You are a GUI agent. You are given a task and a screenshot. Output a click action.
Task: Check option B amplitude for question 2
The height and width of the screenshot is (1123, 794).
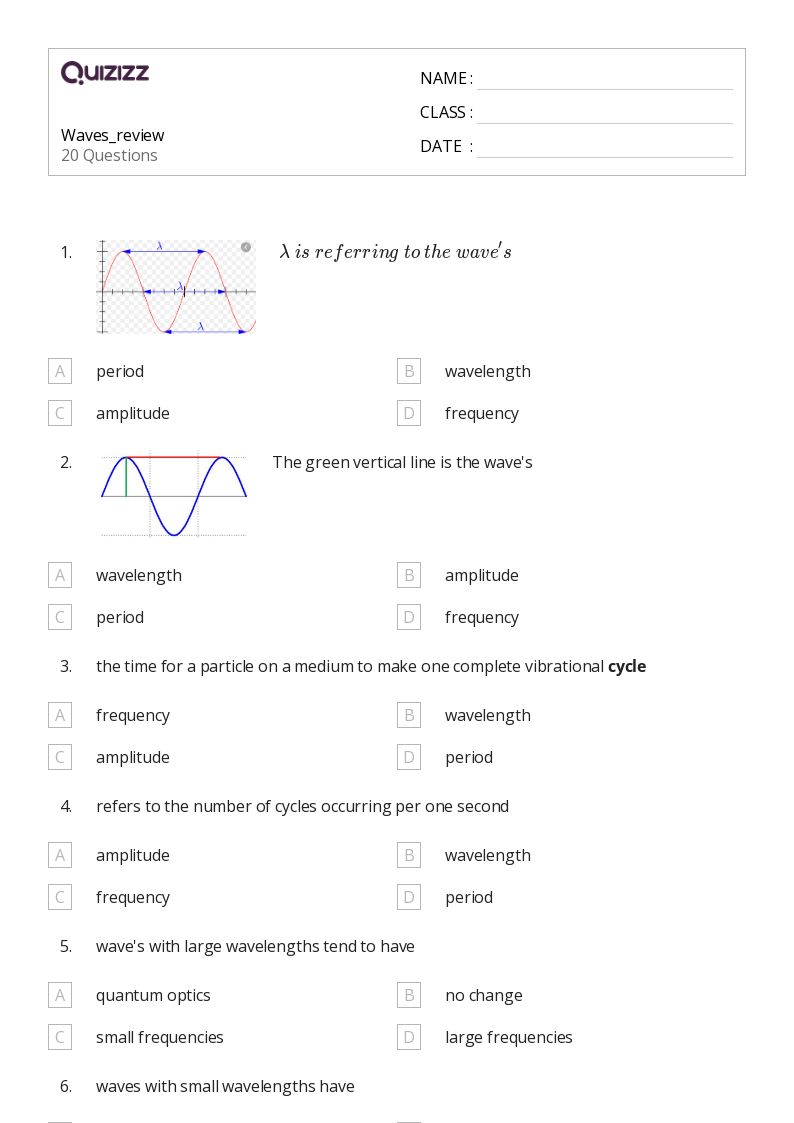pyautogui.click(x=409, y=575)
